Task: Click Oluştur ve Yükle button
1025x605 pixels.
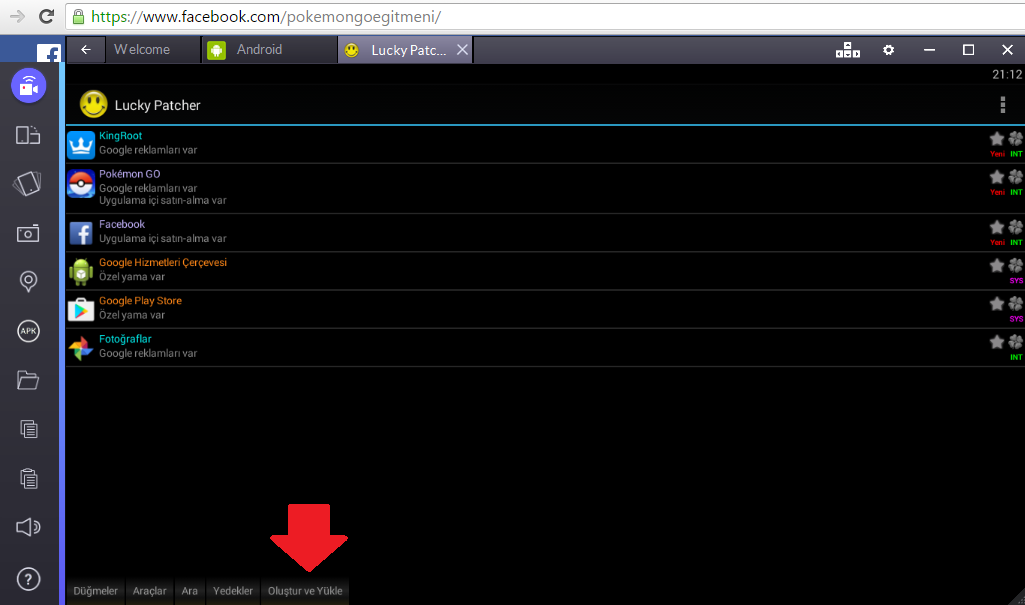Action: pos(305,591)
